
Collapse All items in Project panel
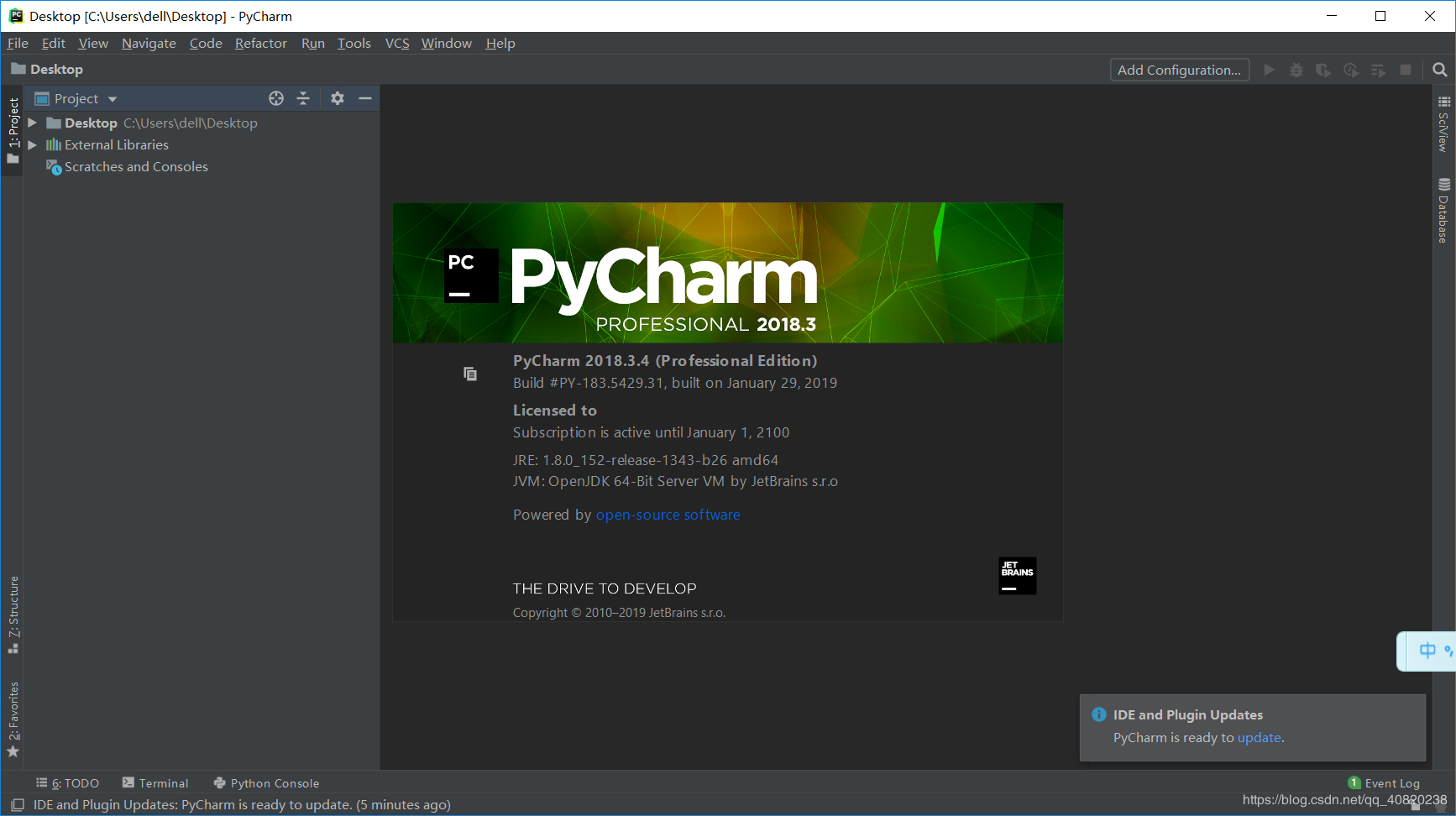(x=303, y=98)
